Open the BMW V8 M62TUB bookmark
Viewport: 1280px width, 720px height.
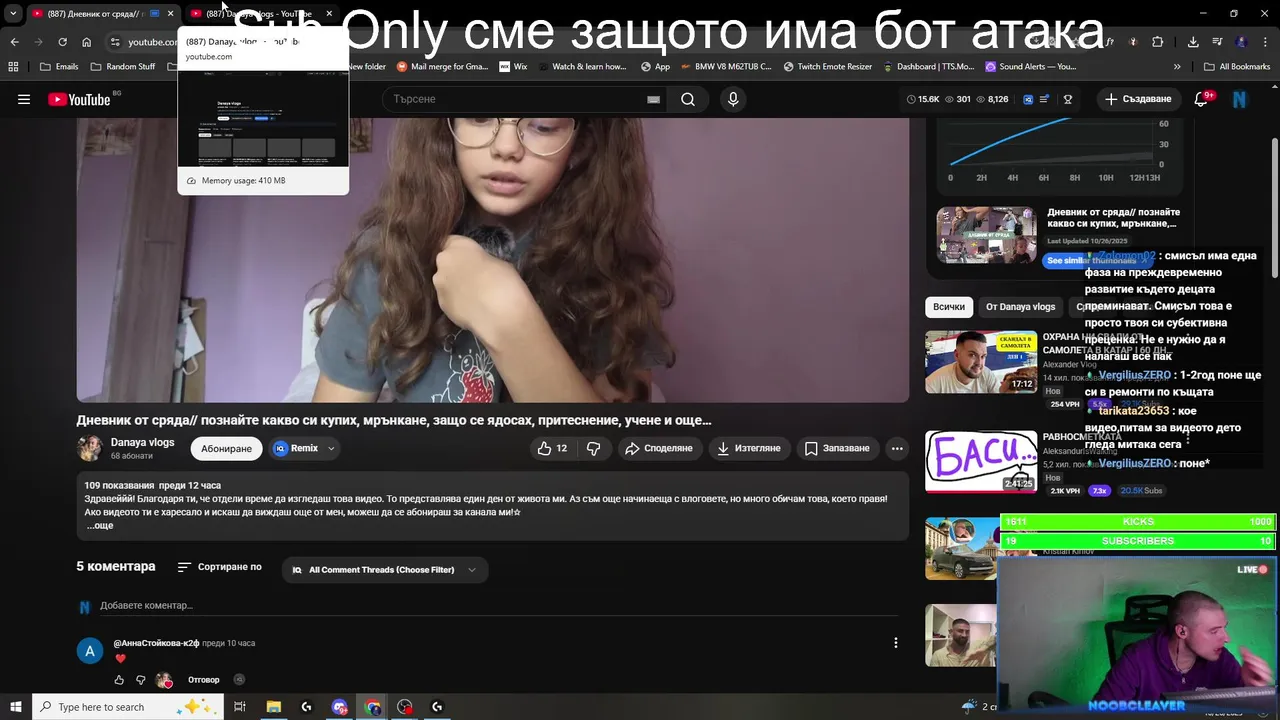click(726, 67)
